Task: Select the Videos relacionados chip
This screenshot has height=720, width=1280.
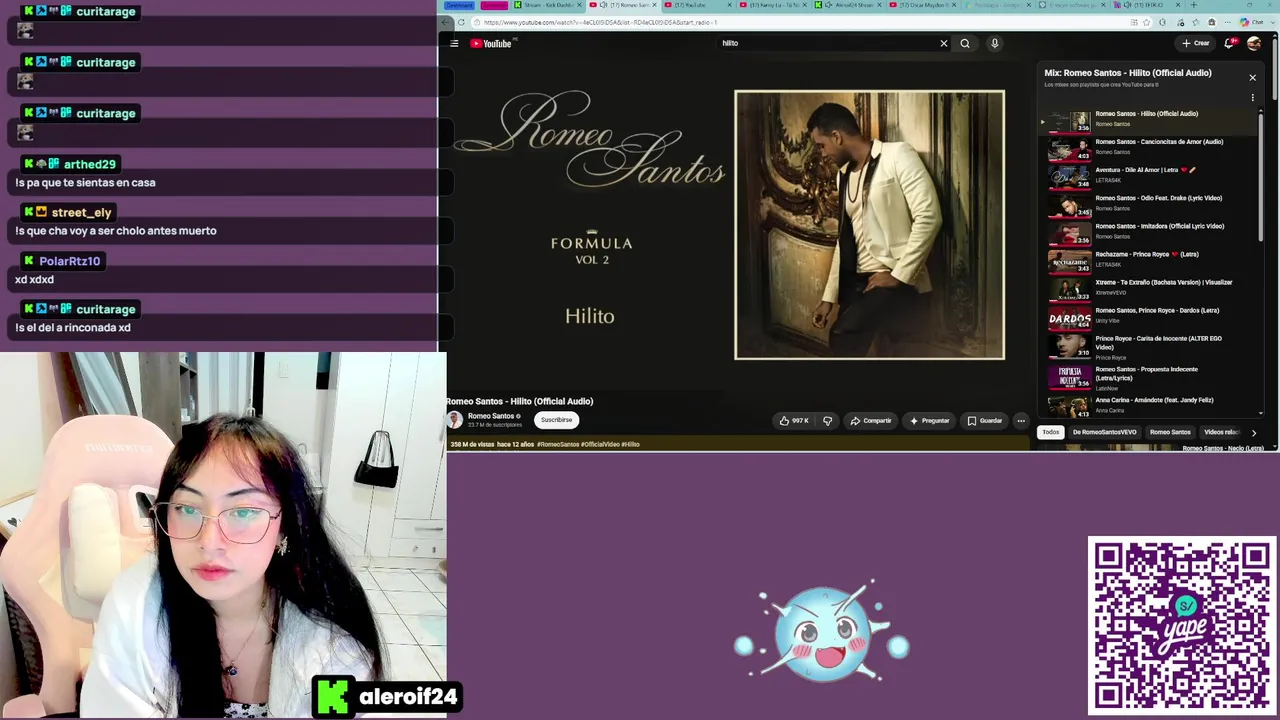Action: tap(1221, 432)
